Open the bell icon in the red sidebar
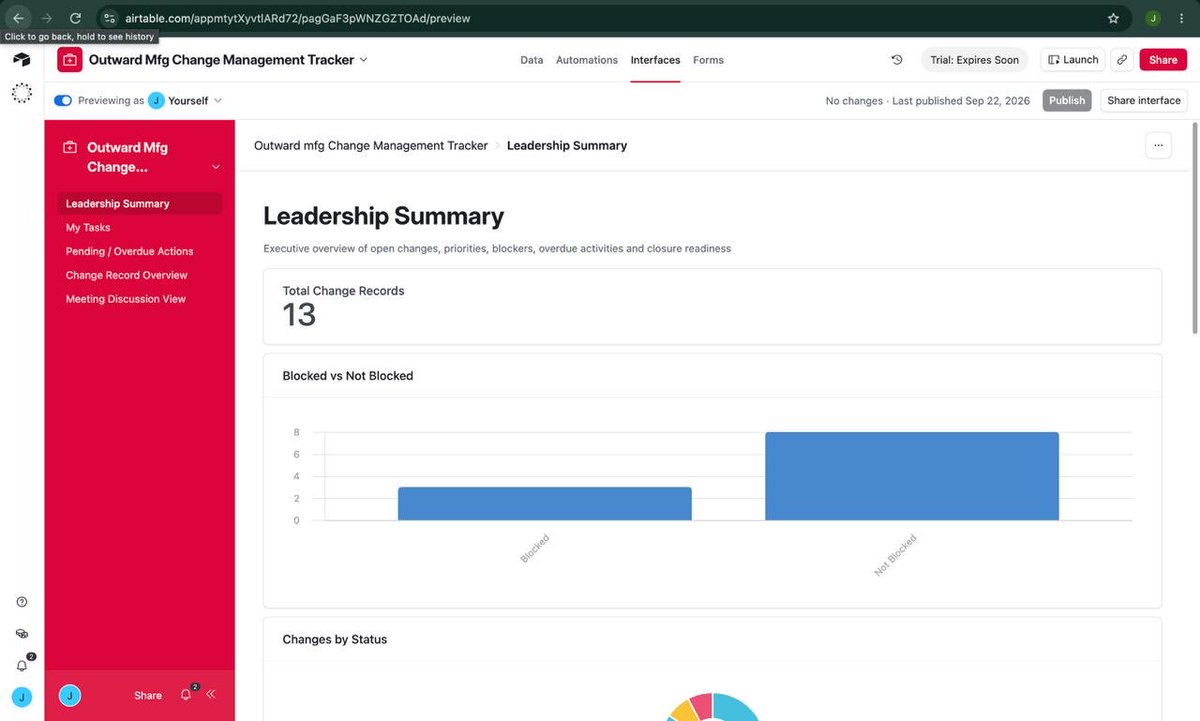Screen dimensions: 1200x721 pyautogui.click(x=186, y=694)
